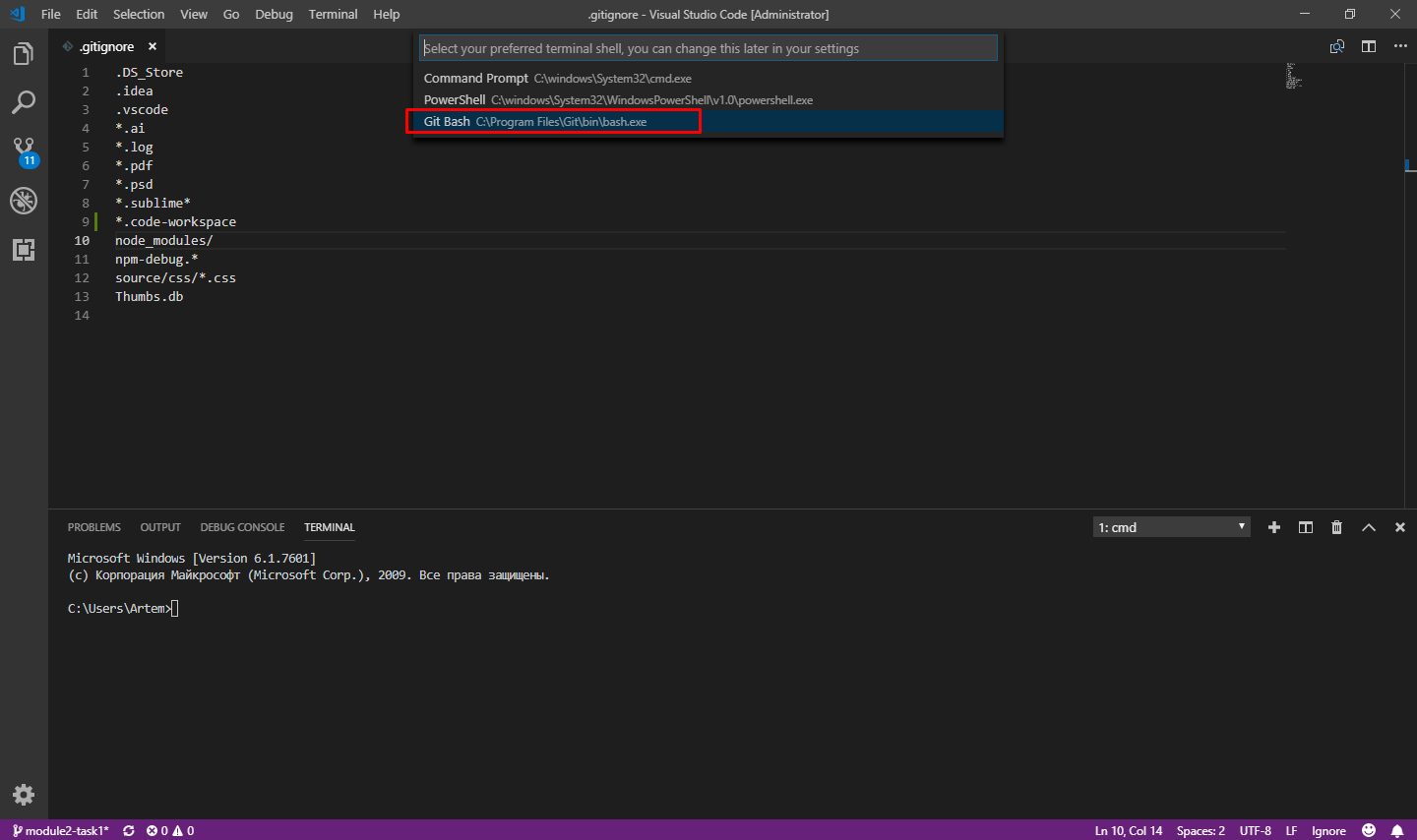Open the File menu

pos(51,14)
